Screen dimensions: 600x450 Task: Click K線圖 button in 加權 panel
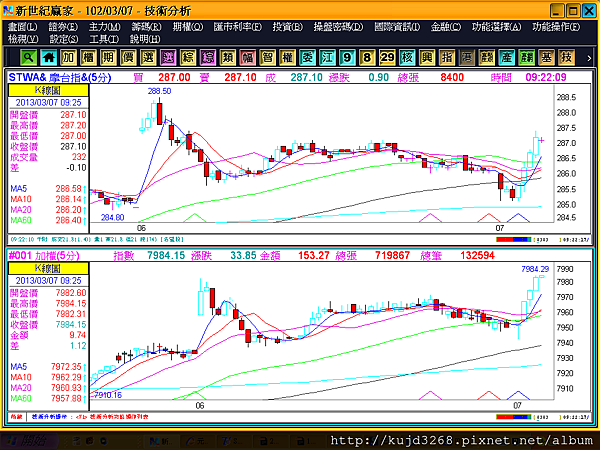[49, 268]
